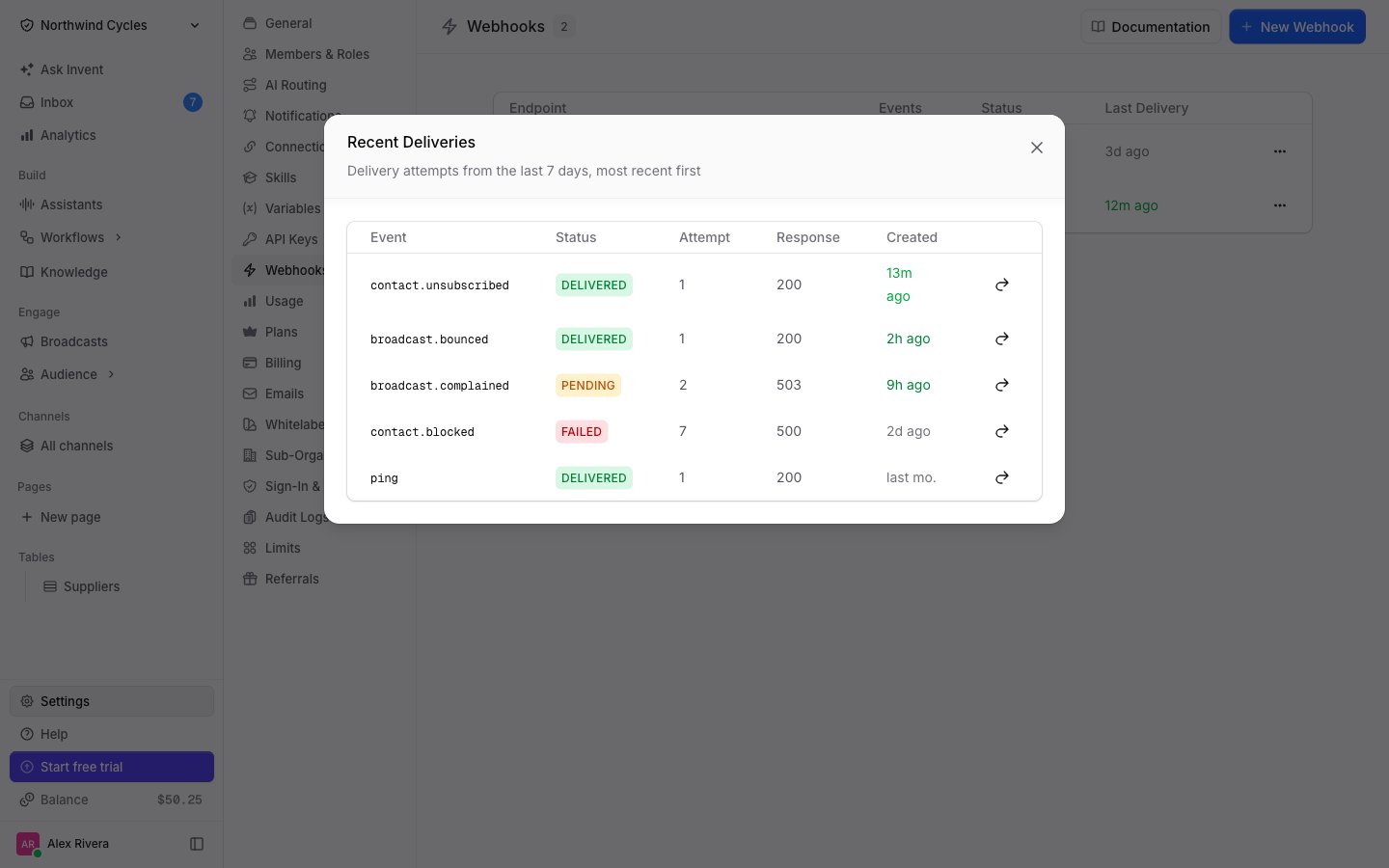The height and width of the screenshot is (868, 1389).
Task: Select the contact.blocked event name
Action: point(422,432)
